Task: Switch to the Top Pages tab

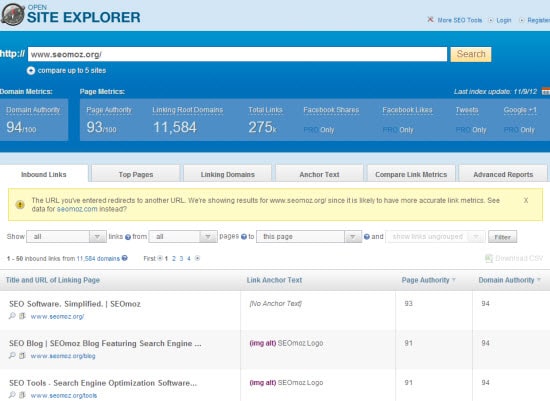Action: [136, 174]
